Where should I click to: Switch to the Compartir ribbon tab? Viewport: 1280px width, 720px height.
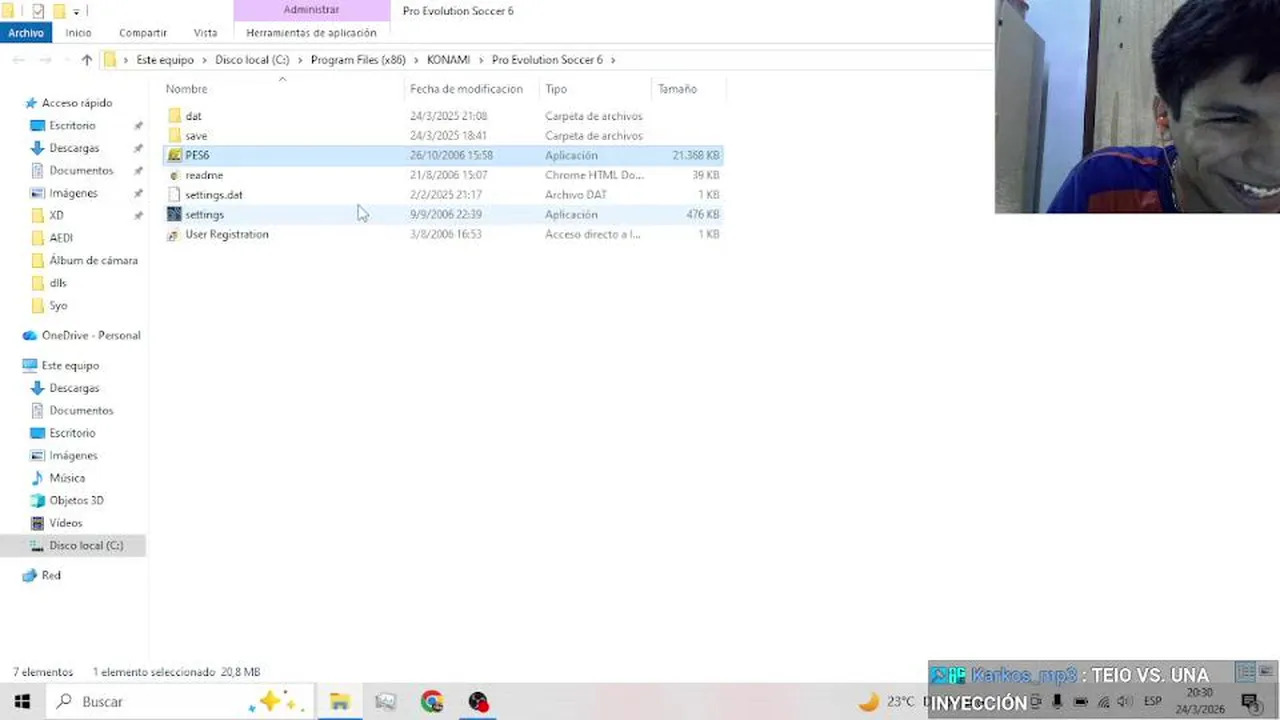click(x=143, y=33)
